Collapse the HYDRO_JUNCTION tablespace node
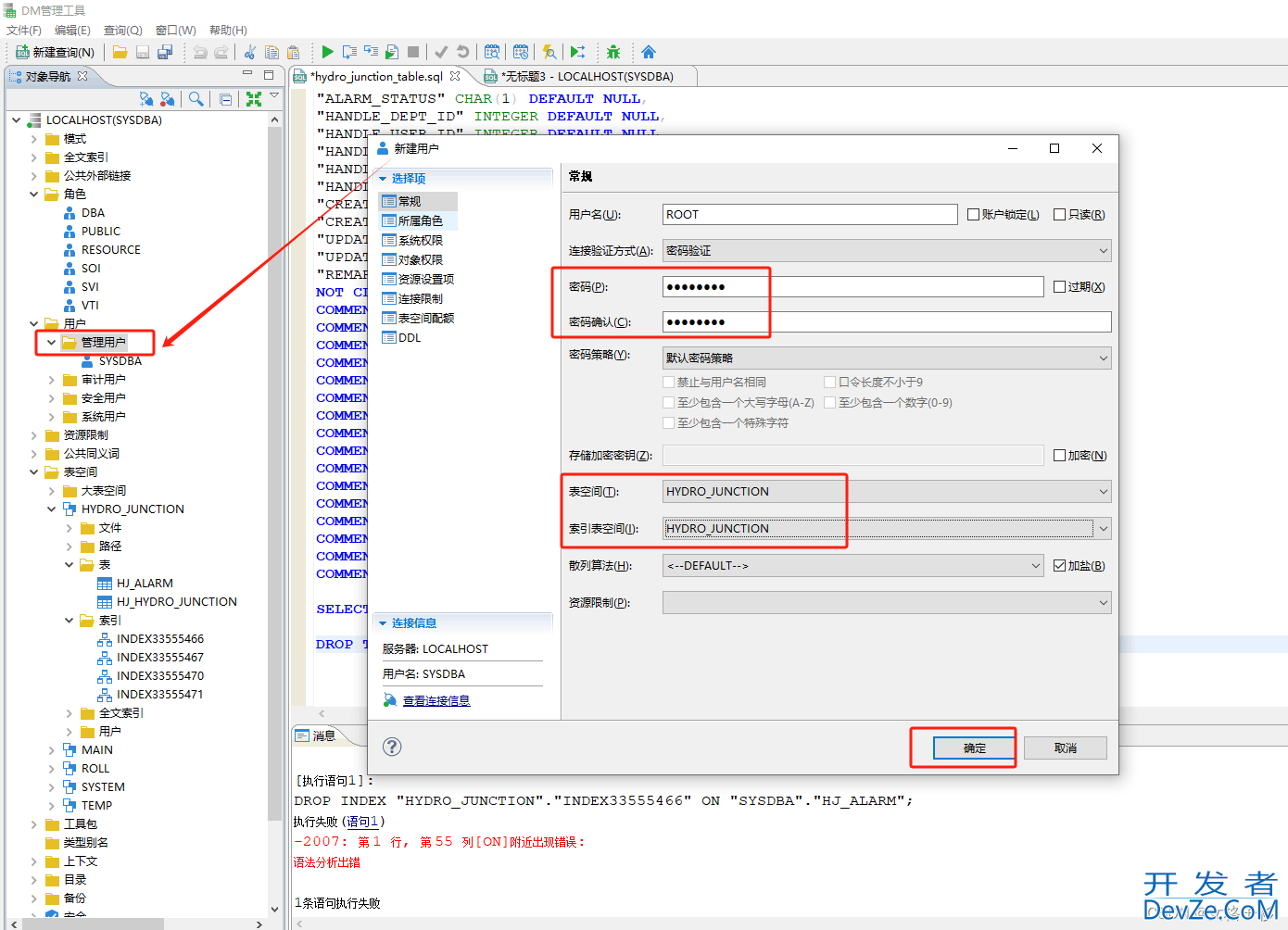Screen dimensions: 1288x930 52,509
